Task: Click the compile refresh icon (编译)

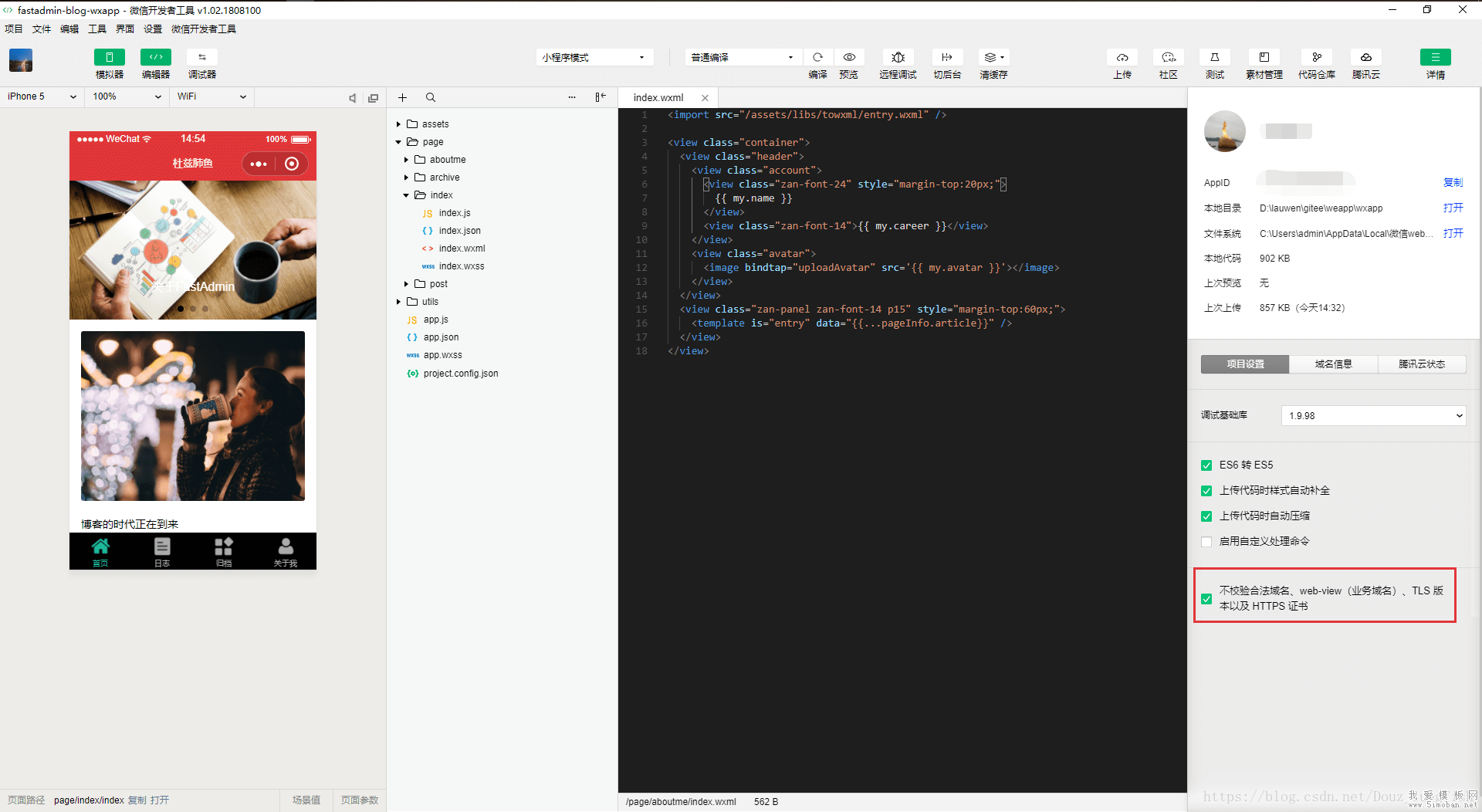Action: 817,58
